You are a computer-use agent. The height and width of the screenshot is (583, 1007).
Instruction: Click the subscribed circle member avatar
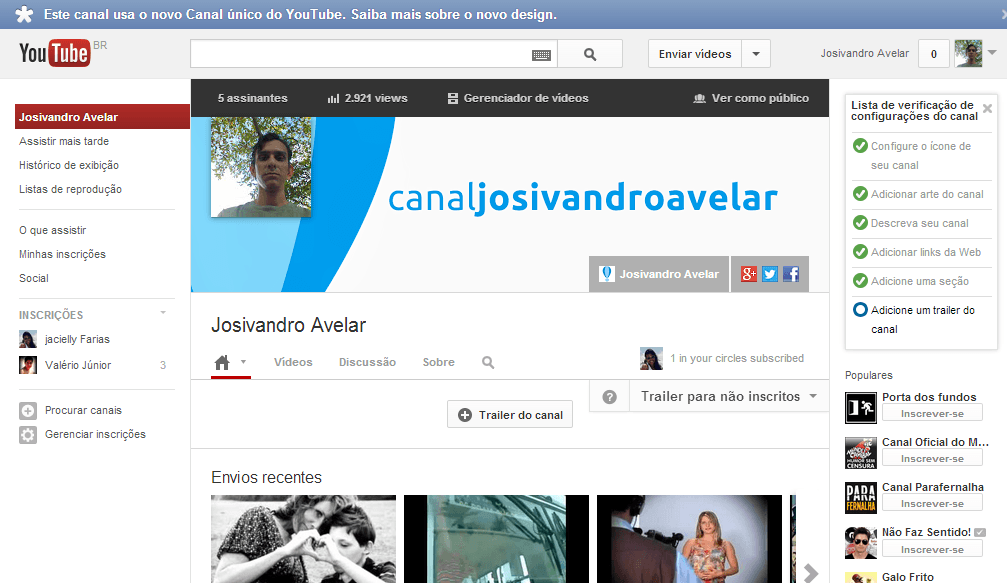pyautogui.click(x=651, y=358)
